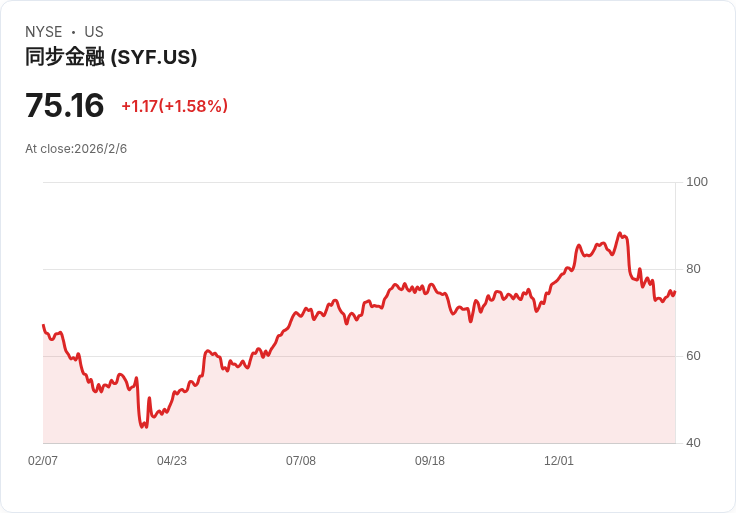Click the 09/18 date label on the x-axis
Image resolution: width=736 pixels, height=513 pixels.
point(429,460)
